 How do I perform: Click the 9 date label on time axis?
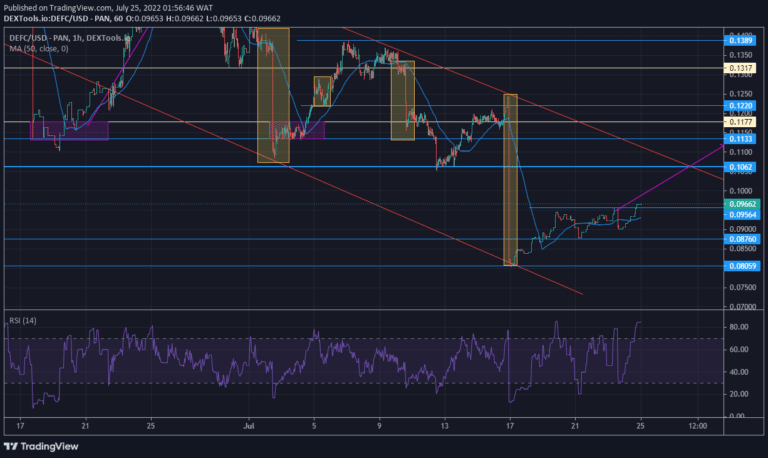(x=379, y=426)
